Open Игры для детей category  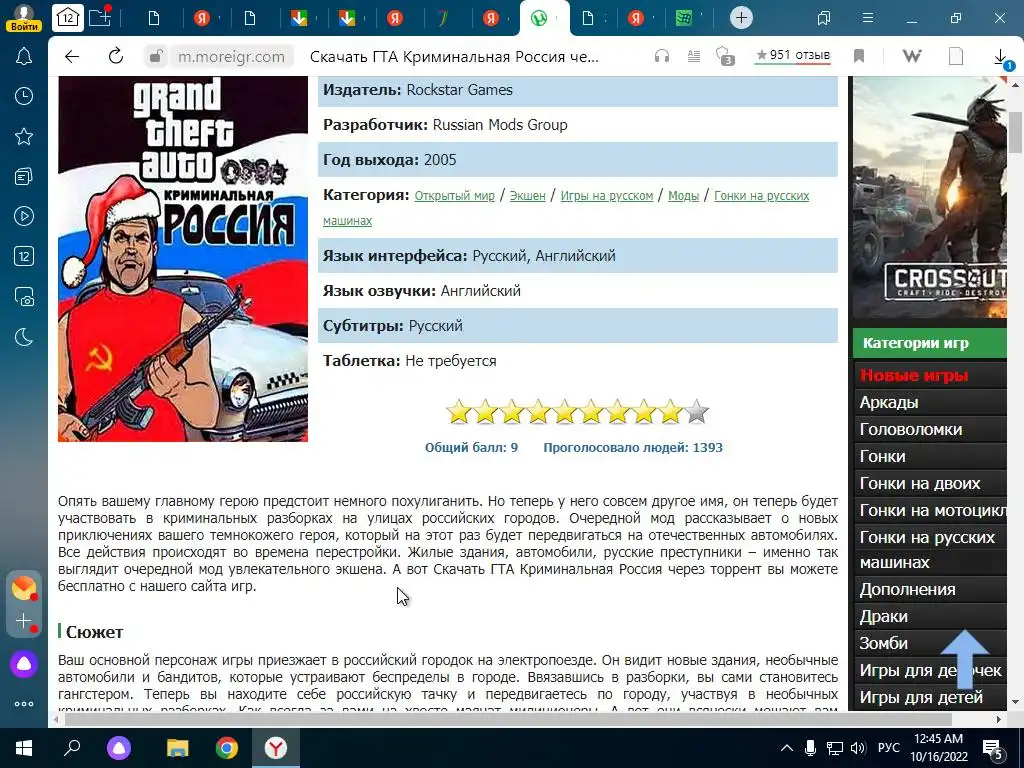point(921,697)
